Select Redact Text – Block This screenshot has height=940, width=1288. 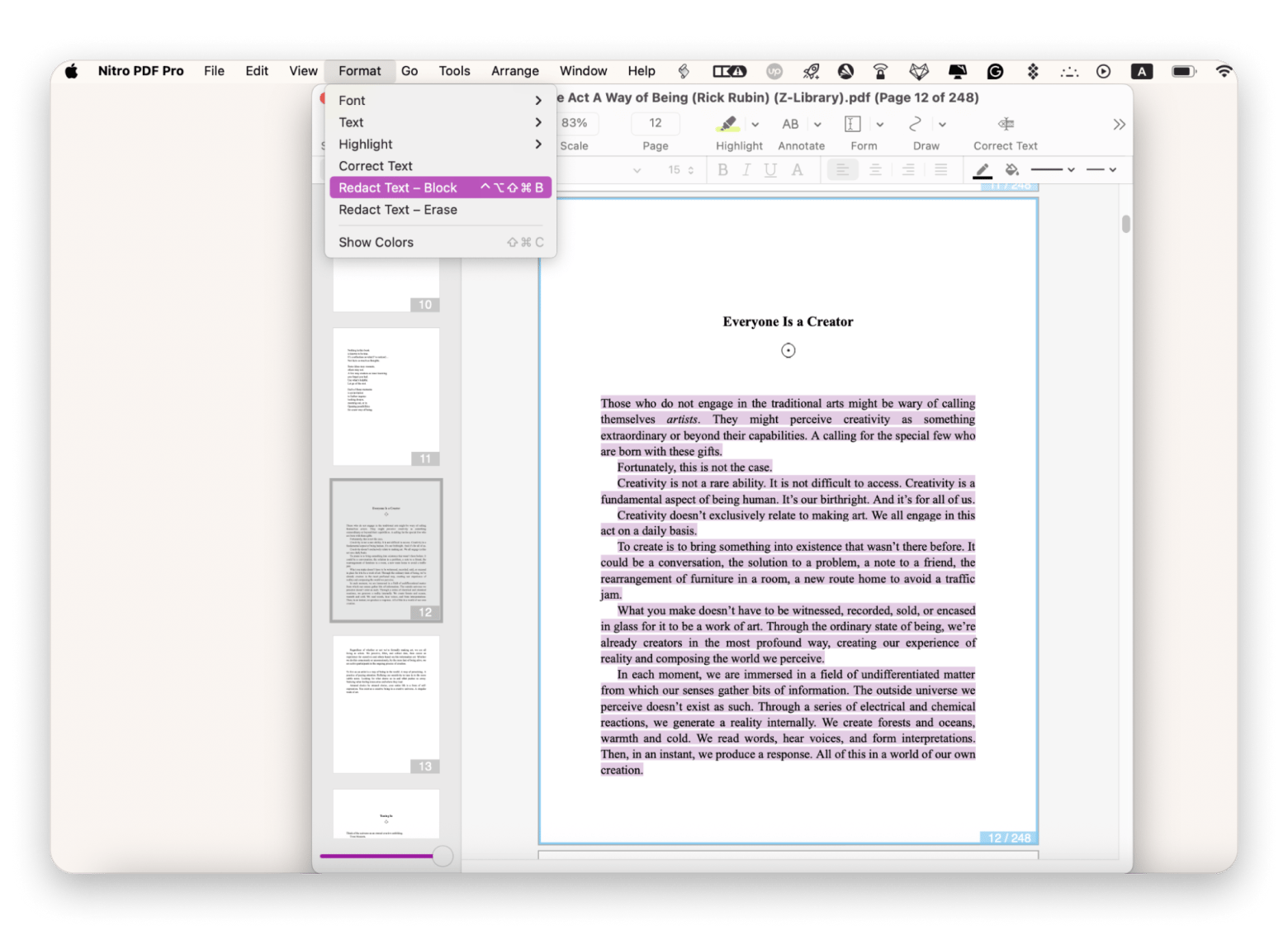click(x=398, y=188)
